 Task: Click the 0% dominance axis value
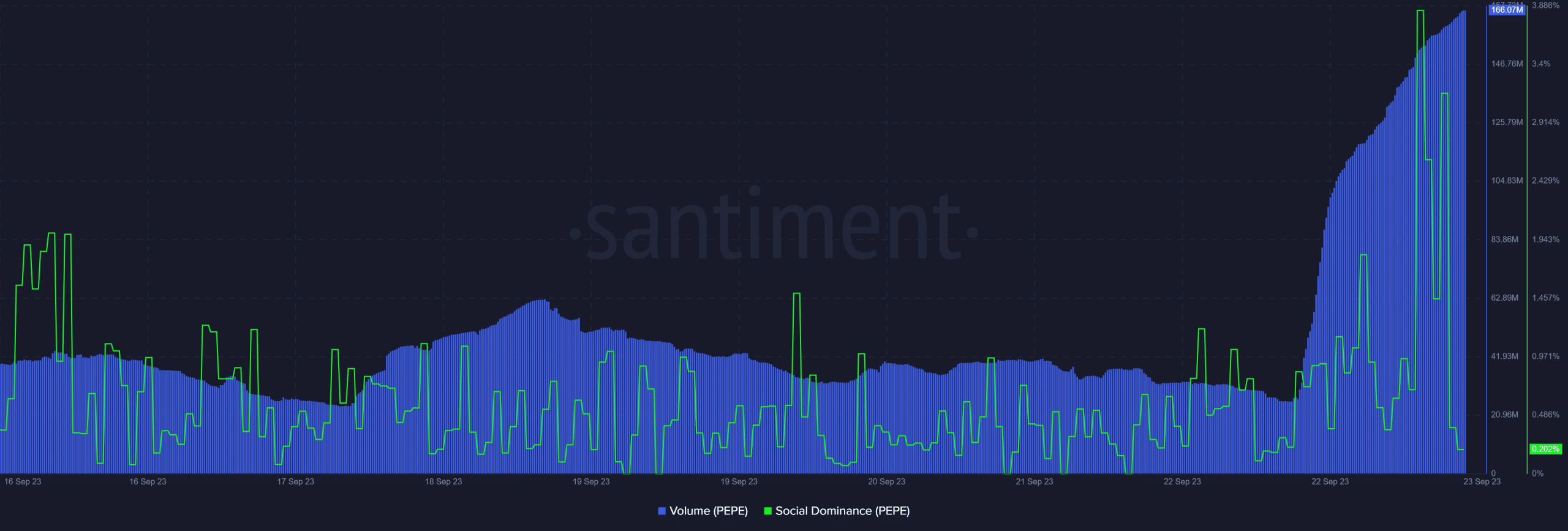click(x=1537, y=473)
